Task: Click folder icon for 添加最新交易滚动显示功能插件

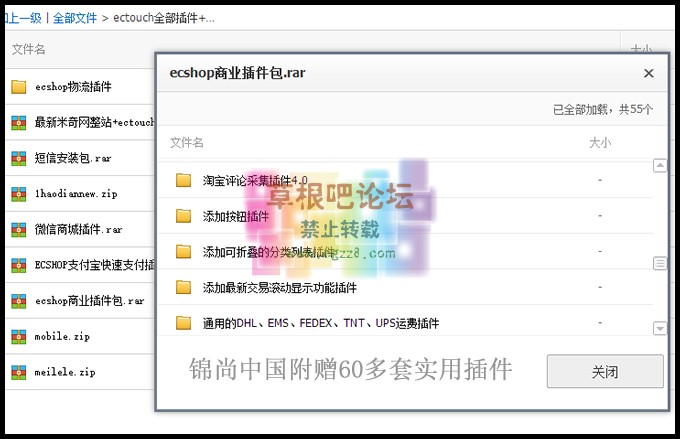Action: coord(183,287)
